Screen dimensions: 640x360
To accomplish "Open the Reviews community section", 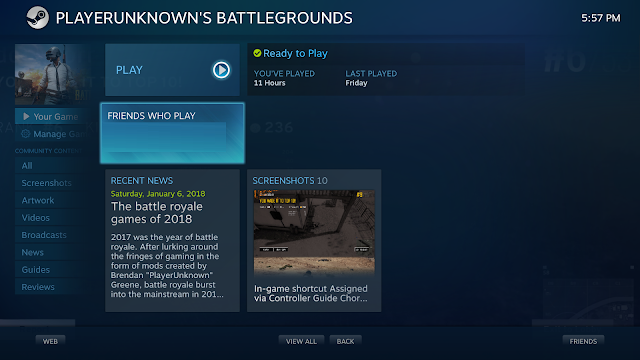I will tap(52, 287).
